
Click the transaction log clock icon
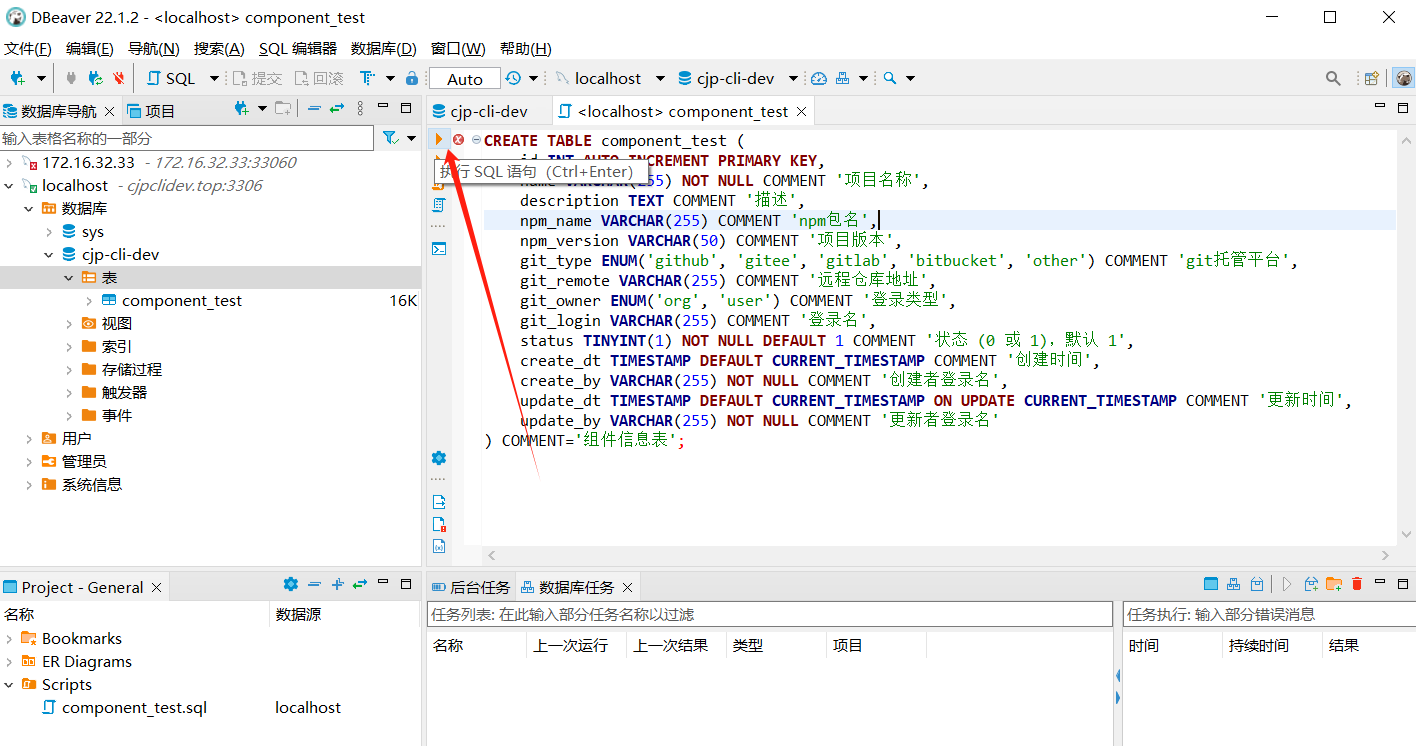pyautogui.click(x=513, y=78)
